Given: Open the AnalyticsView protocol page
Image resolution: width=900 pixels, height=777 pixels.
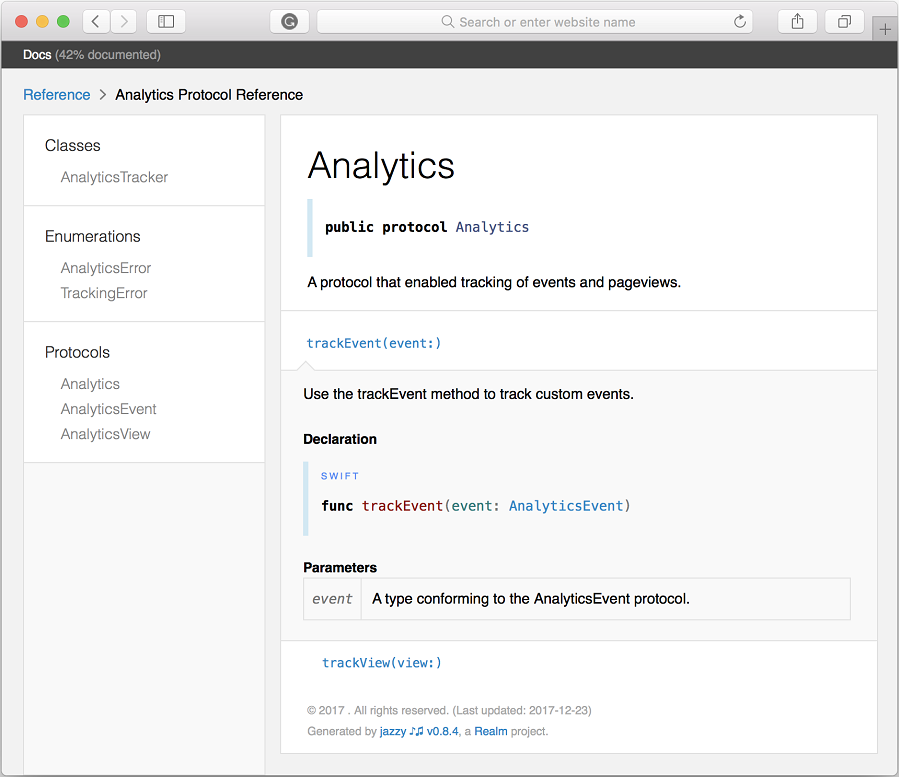Looking at the screenshot, I should point(107,434).
